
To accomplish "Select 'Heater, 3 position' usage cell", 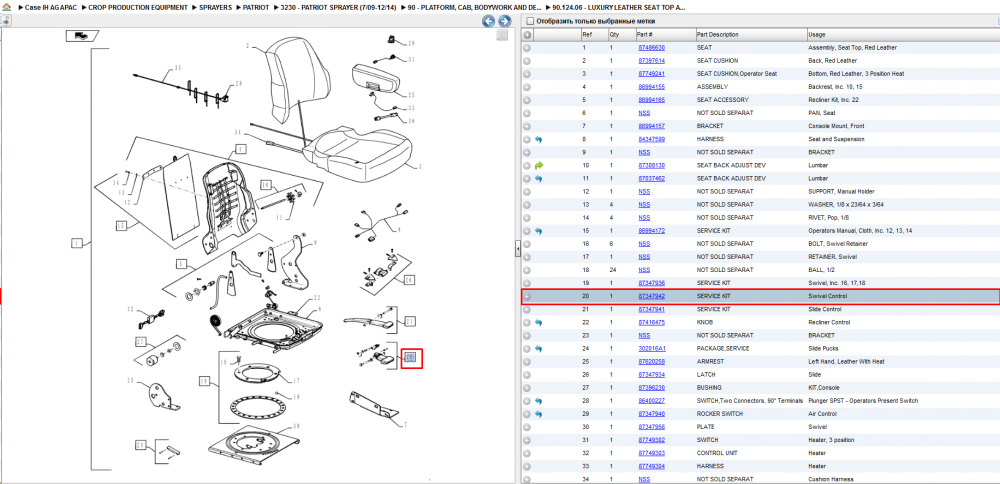I will 832,440.
